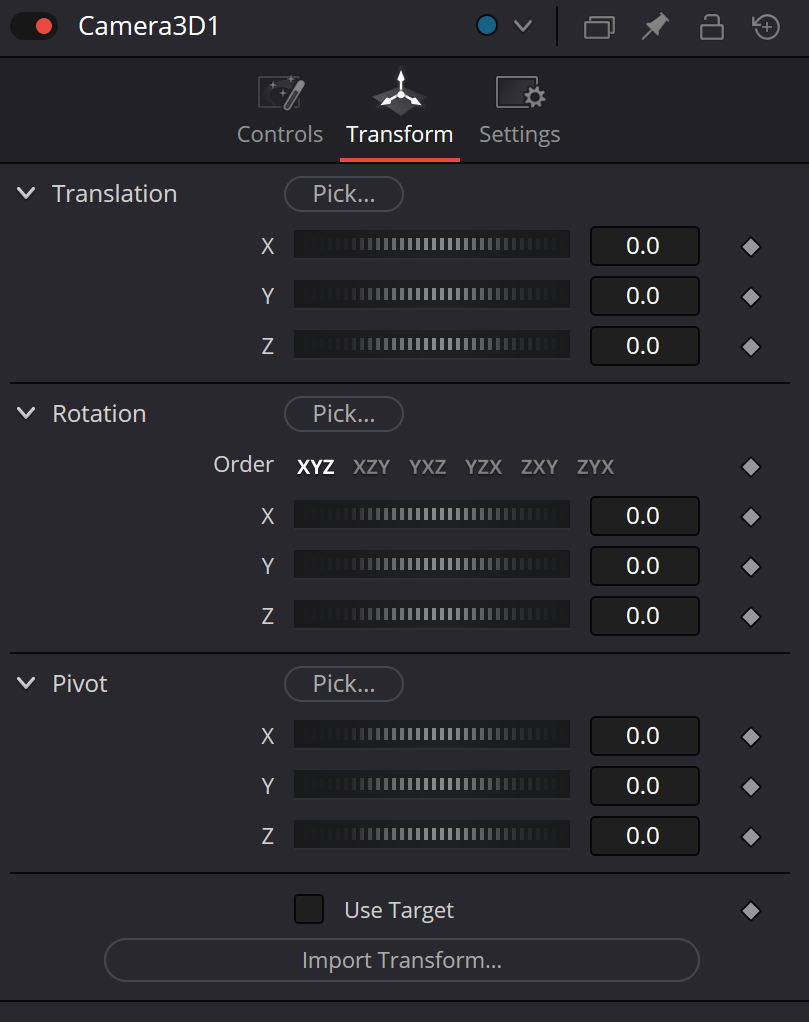Click the Translation Y slider
The height and width of the screenshot is (1022, 809).
(432, 295)
